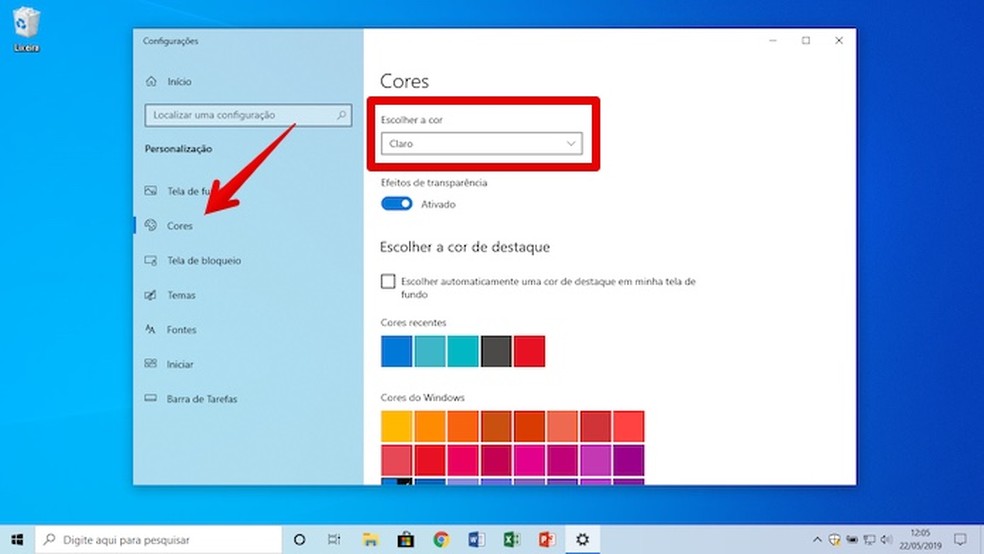Image resolution: width=984 pixels, height=554 pixels.
Task: Select the Tela de fundo picture icon
Action: tap(151, 191)
